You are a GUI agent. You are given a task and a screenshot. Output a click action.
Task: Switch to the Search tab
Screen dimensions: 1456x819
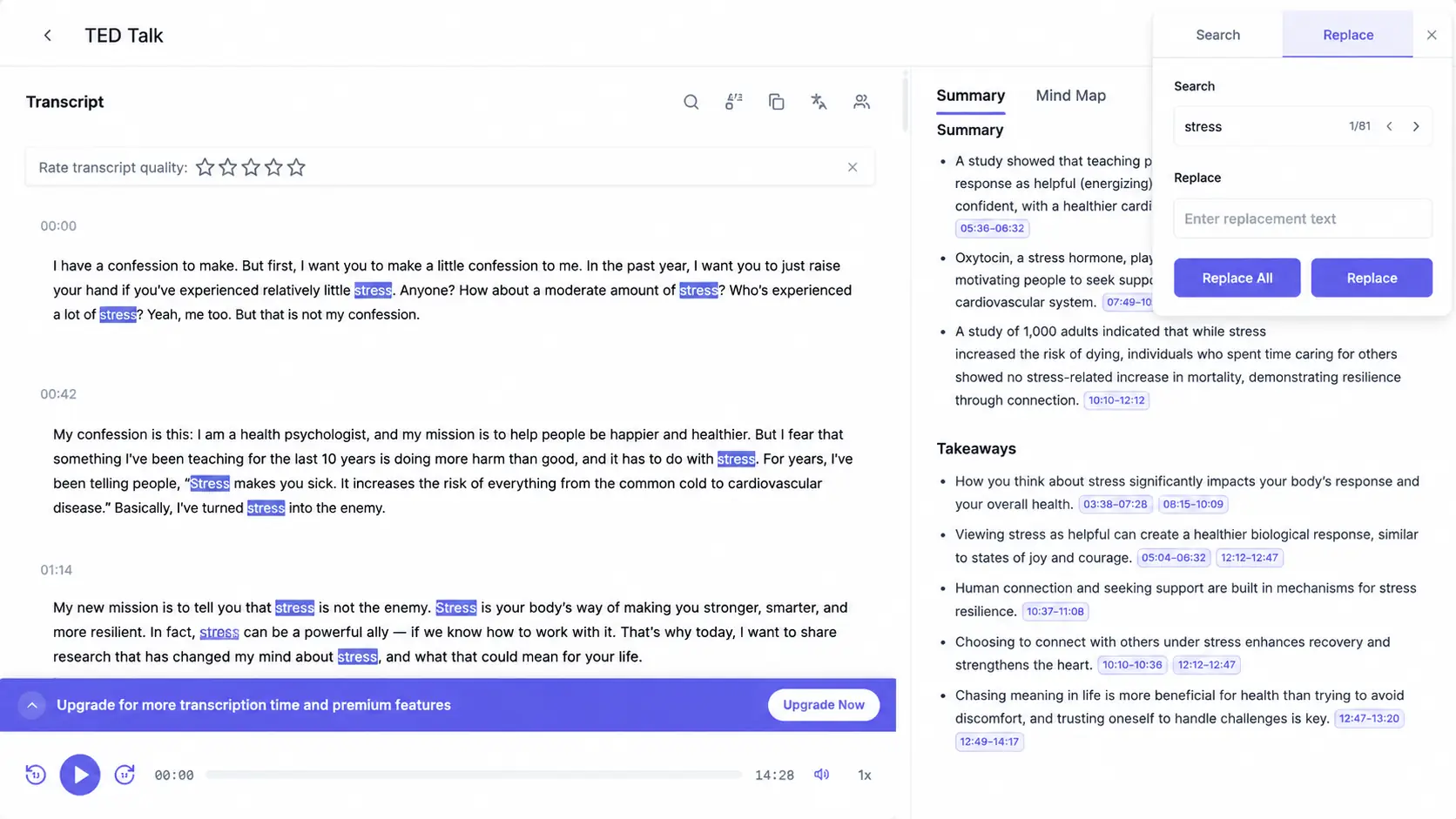coord(1217,35)
